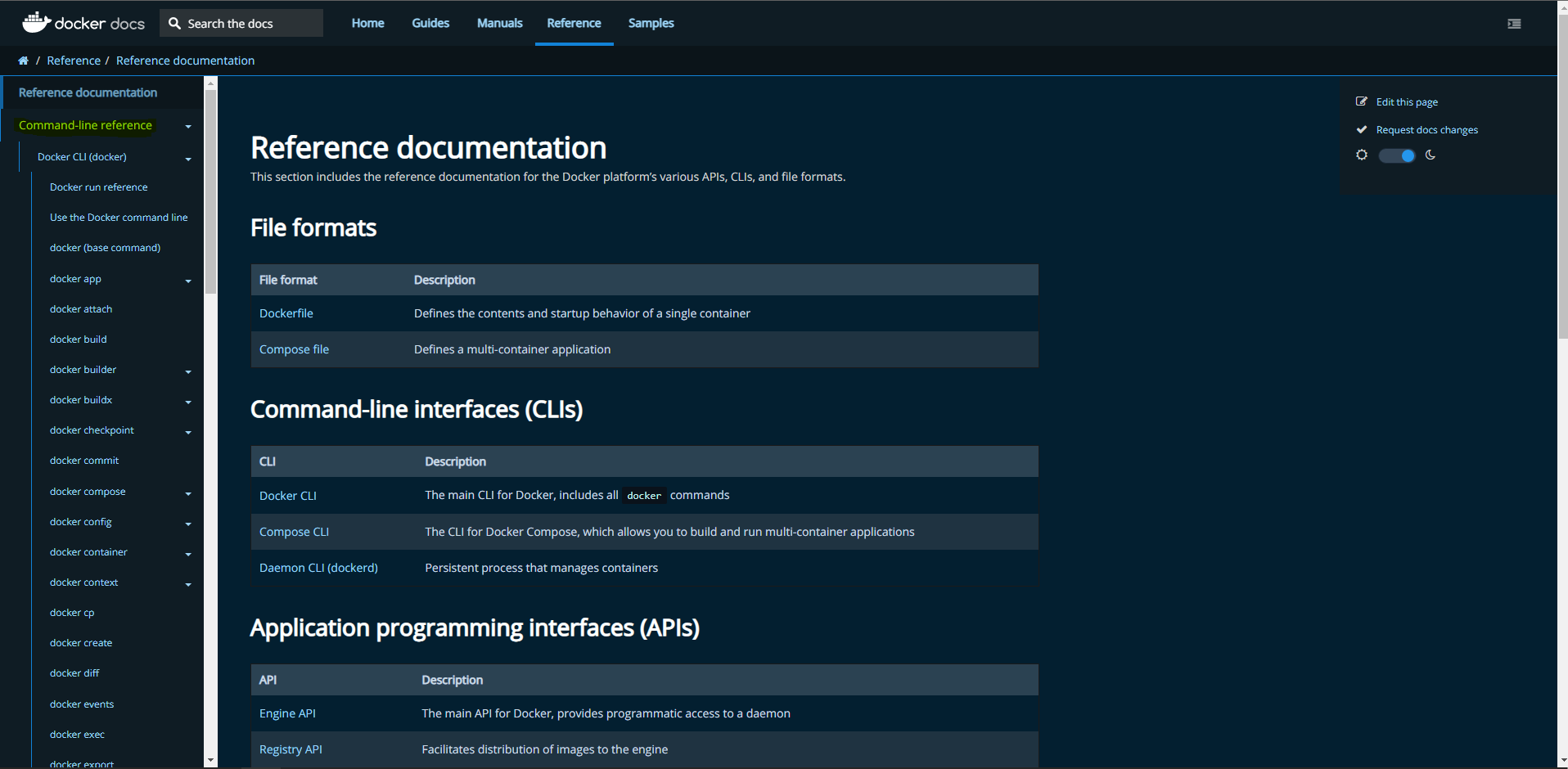Open the Guides tab
This screenshot has height=769, width=1568.
pyautogui.click(x=430, y=23)
